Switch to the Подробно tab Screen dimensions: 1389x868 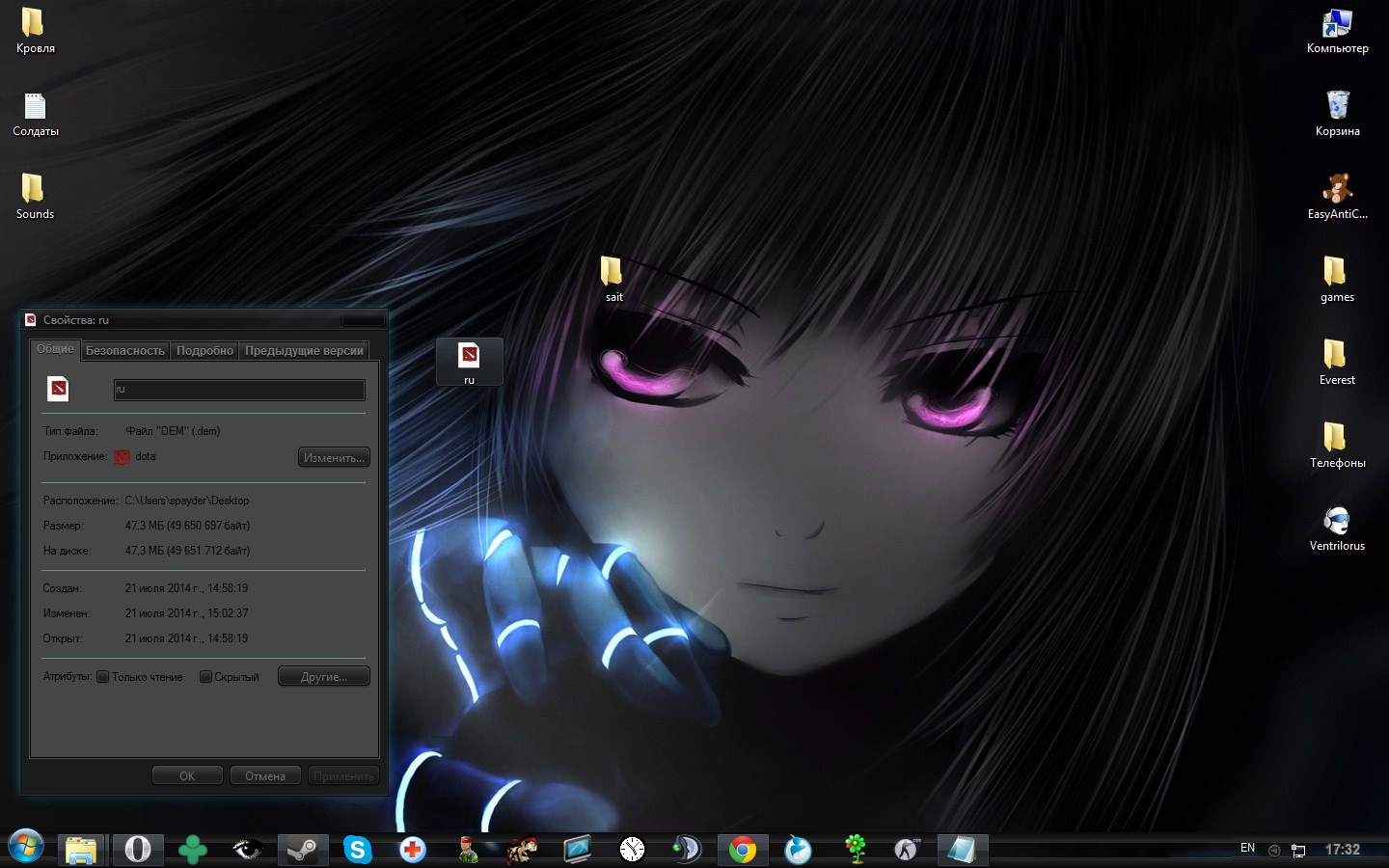(204, 351)
